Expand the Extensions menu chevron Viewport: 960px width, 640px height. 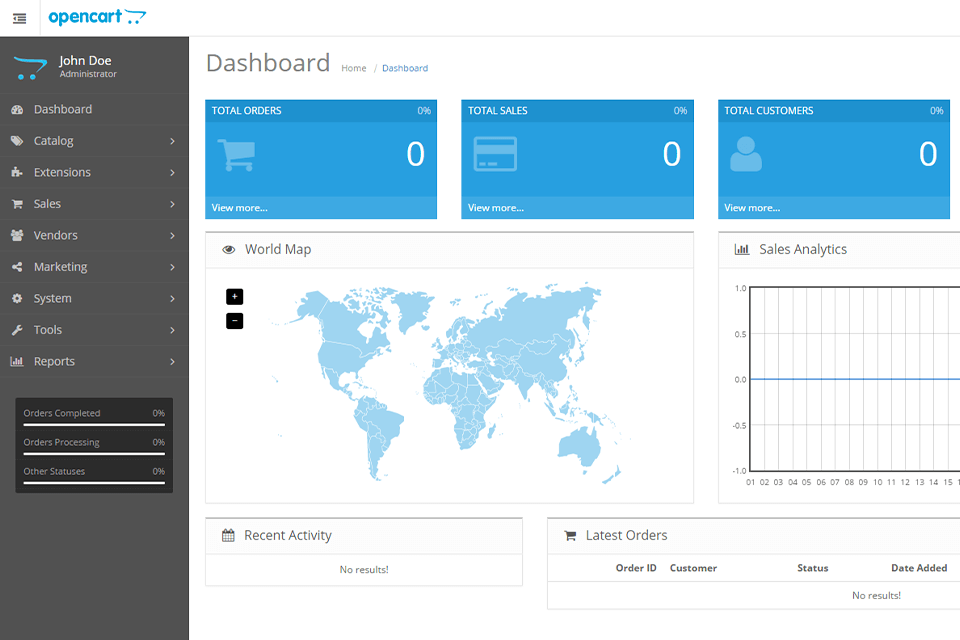click(x=172, y=173)
